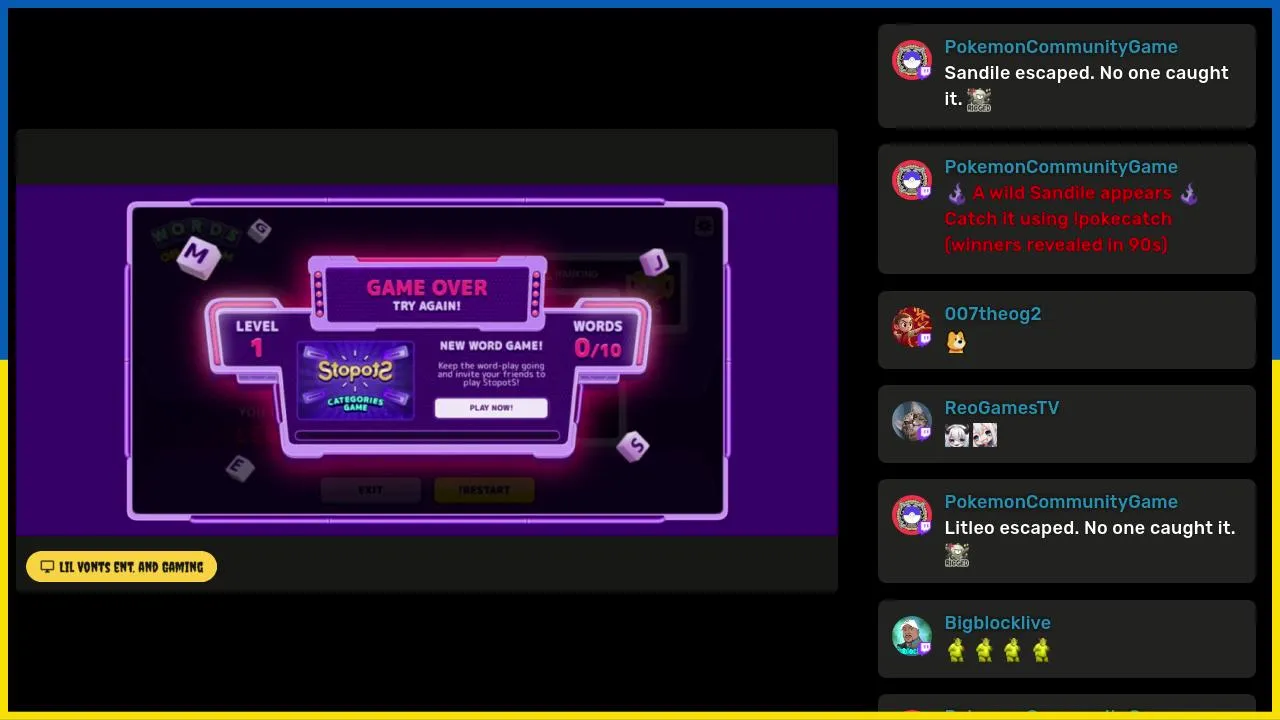Click the 'Litleo escaped. No one caught it.' text
The height and width of the screenshot is (720, 1280).
[x=1090, y=528]
